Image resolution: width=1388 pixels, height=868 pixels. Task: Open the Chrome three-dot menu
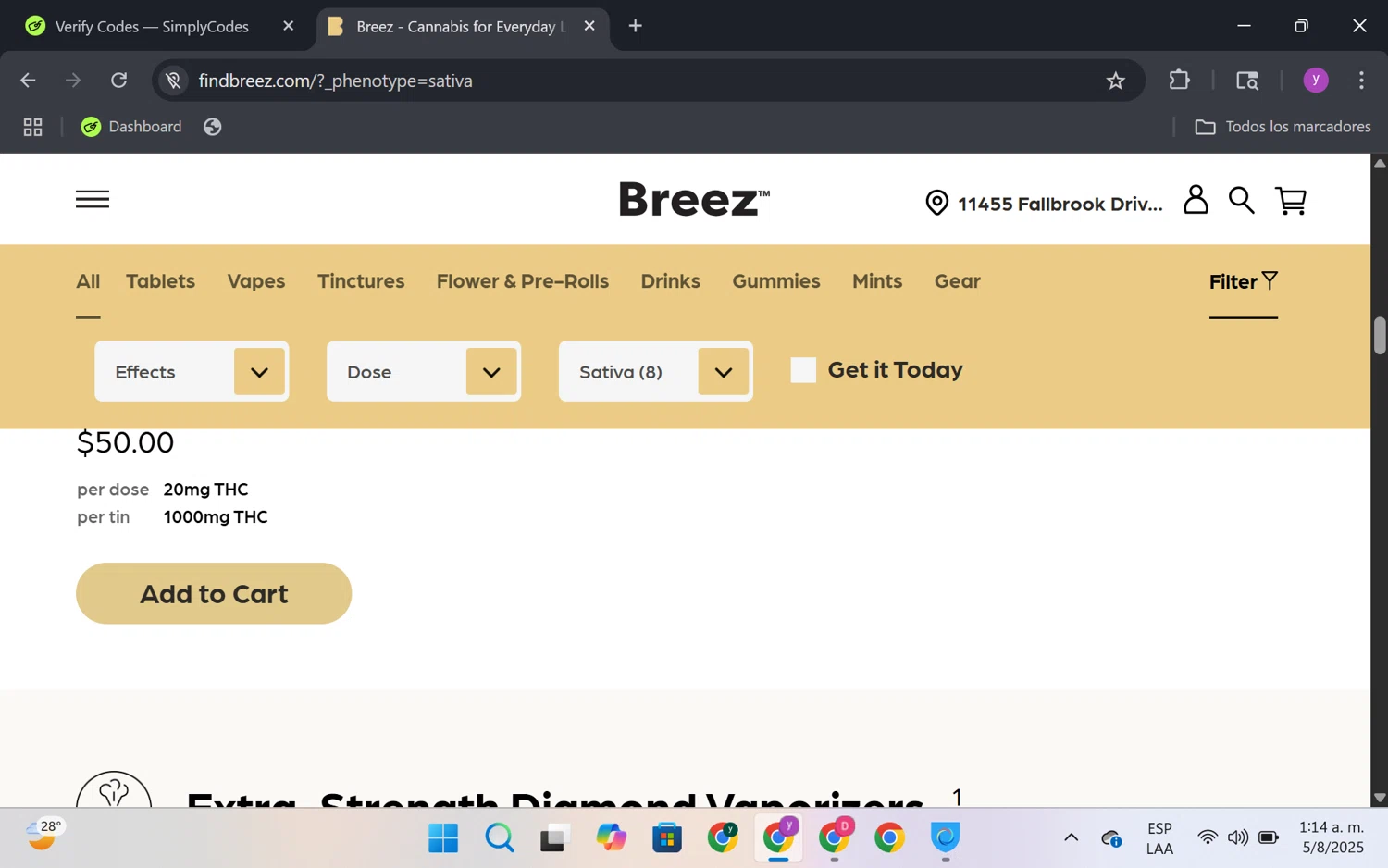tap(1361, 81)
